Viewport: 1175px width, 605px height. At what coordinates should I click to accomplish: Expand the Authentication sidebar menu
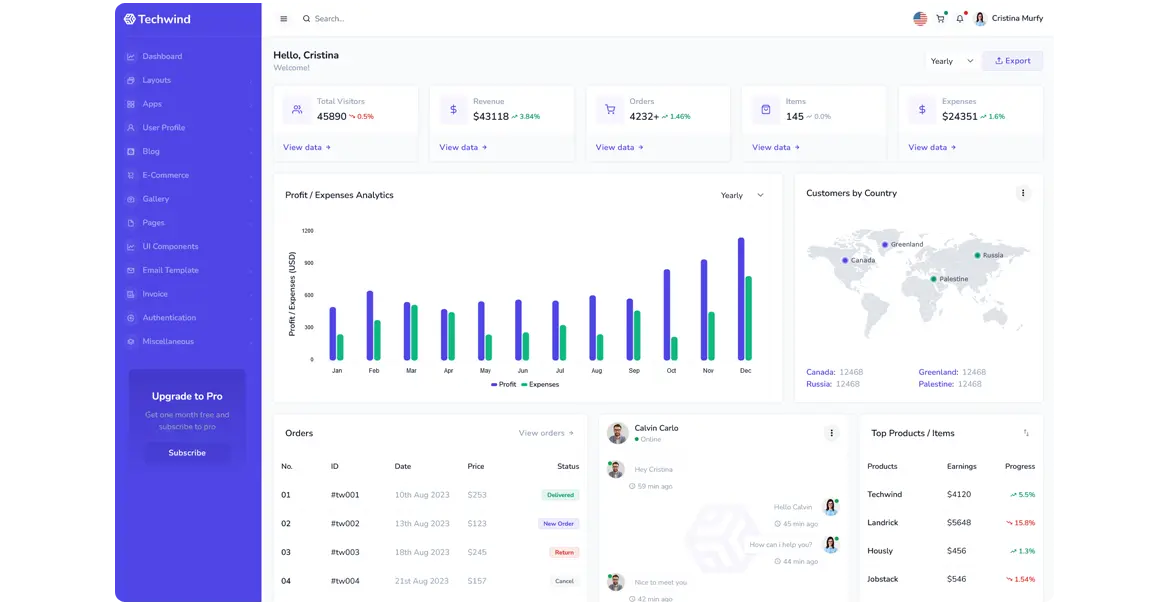(x=169, y=318)
